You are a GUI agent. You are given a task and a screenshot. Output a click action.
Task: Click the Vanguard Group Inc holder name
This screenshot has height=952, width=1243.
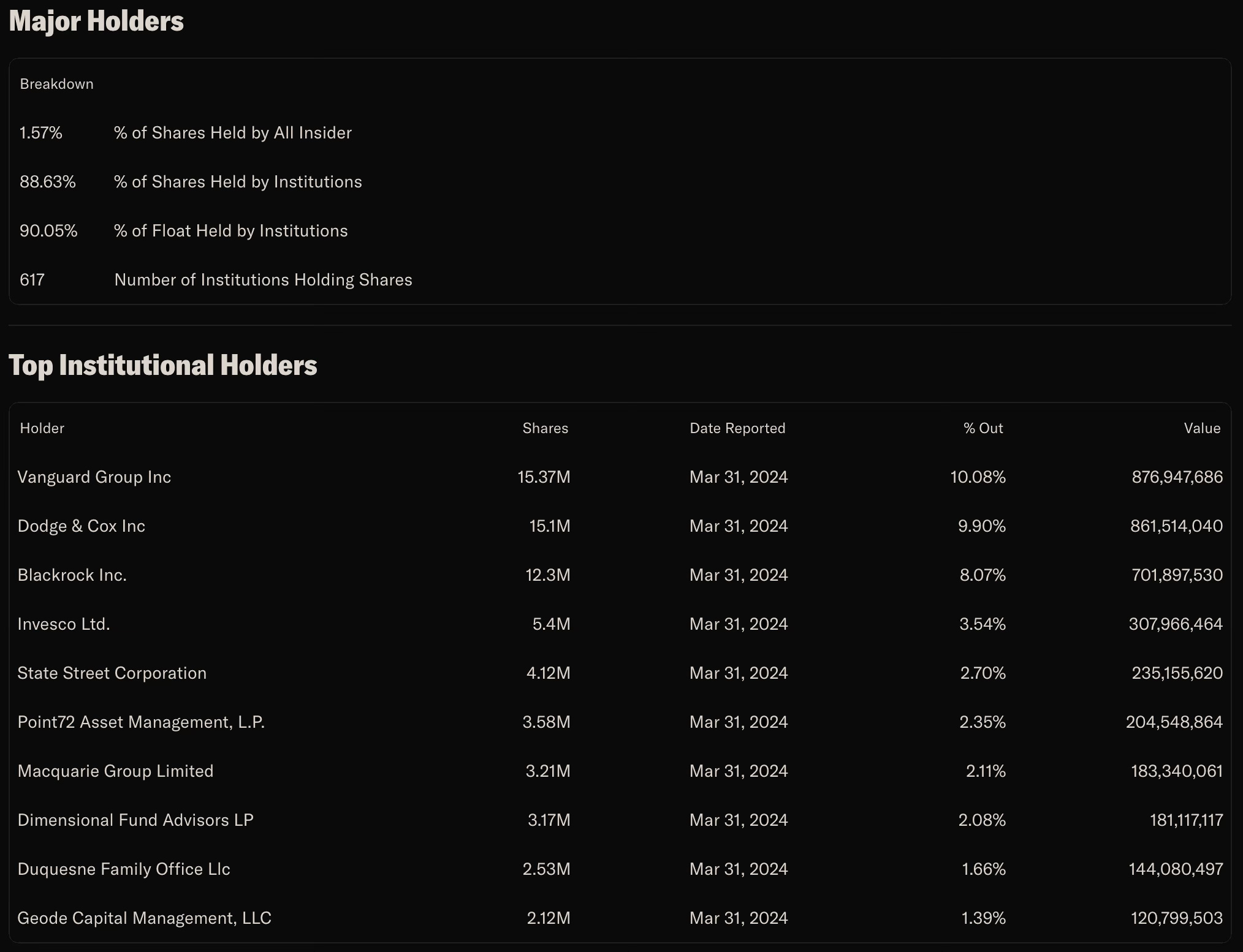point(94,477)
